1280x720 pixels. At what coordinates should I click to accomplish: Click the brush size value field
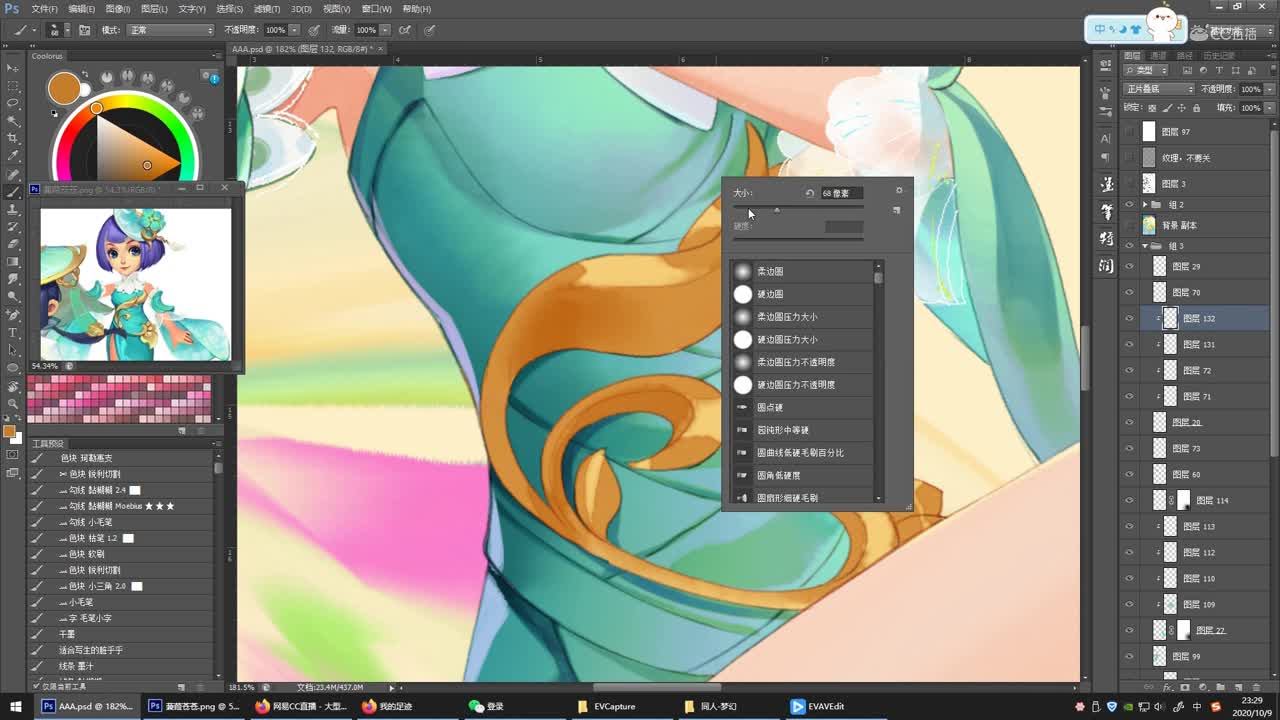coord(841,193)
